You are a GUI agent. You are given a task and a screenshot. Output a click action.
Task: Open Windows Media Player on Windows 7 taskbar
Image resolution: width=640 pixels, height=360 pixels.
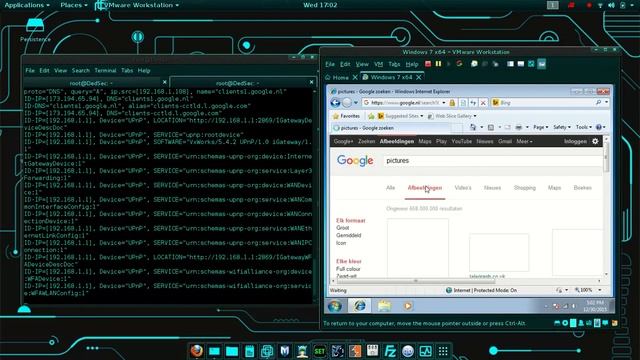point(408,306)
